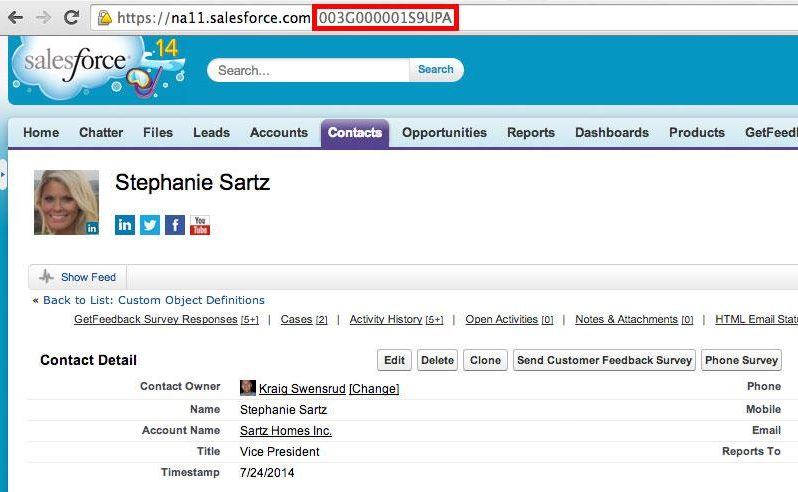
Task: Open the Sartz Homes Inc. account link
Action: click(286, 430)
